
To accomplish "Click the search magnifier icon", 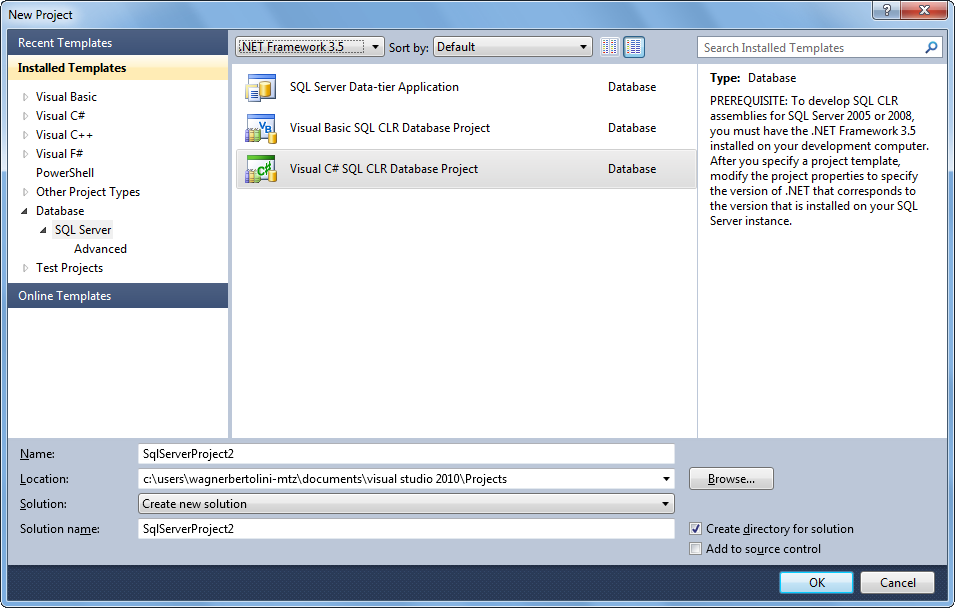I will (931, 48).
